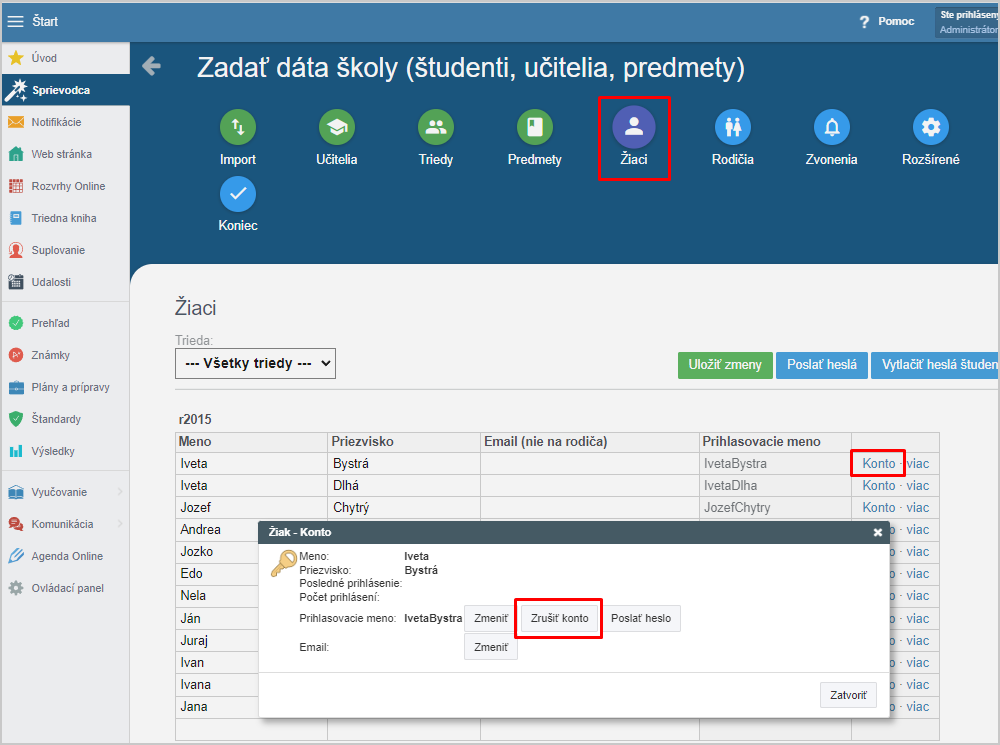
Task: Open the Komunikácia sidebar item
Action: pos(66,524)
